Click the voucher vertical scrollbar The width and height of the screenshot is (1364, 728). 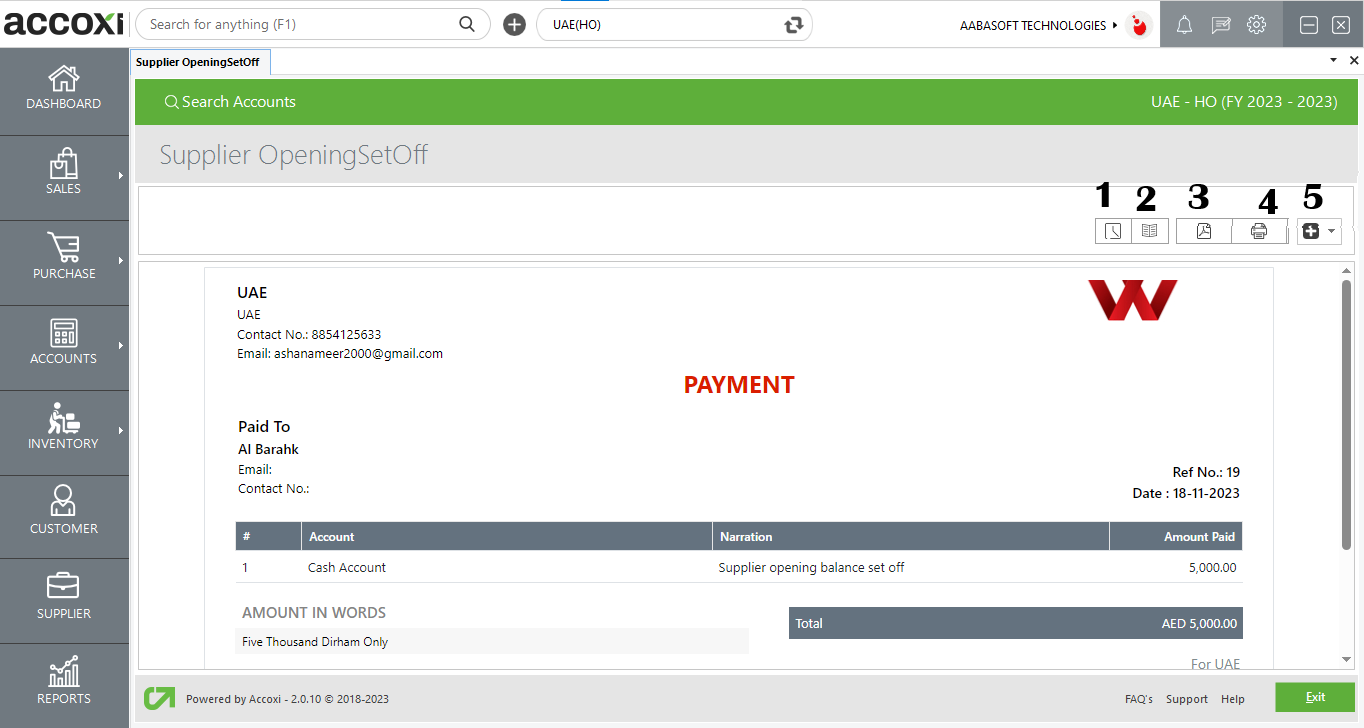[1346, 414]
